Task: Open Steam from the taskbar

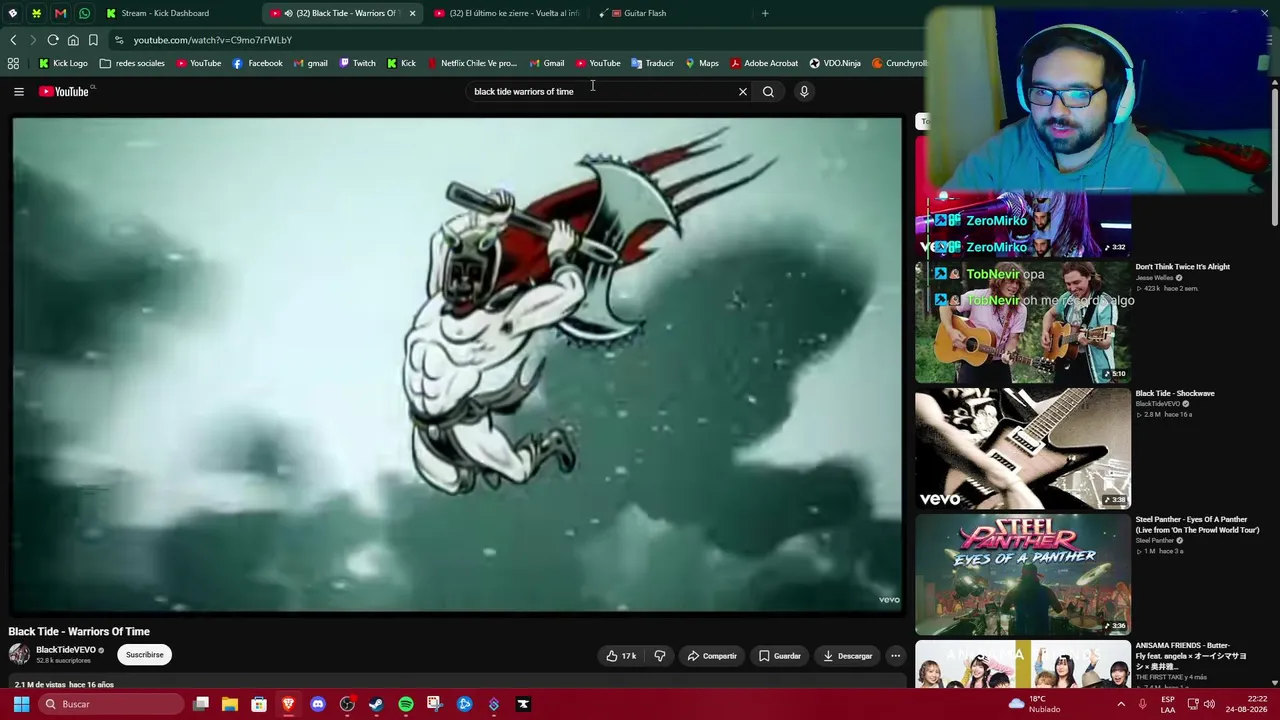Action: [x=376, y=704]
